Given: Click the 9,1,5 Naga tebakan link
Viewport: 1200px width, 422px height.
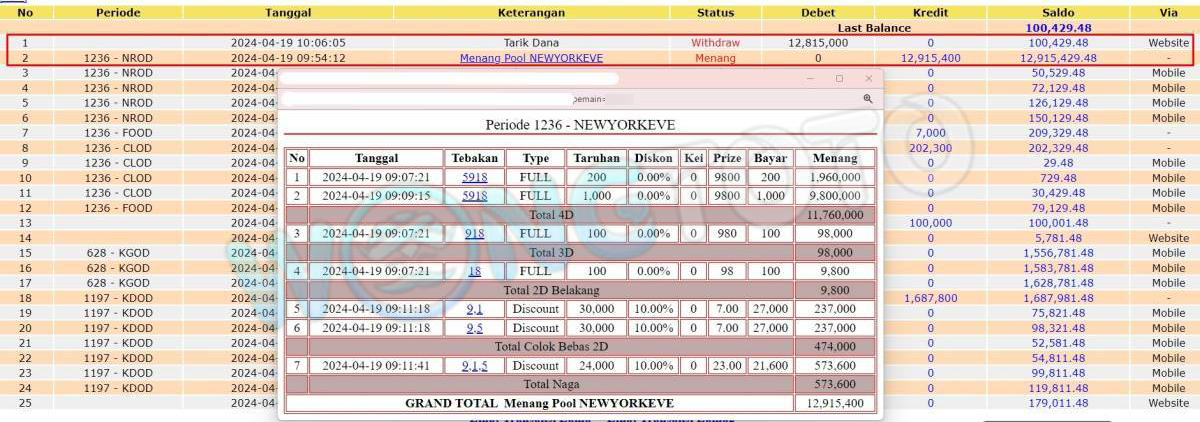Looking at the screenshot, I should [475, 366].
